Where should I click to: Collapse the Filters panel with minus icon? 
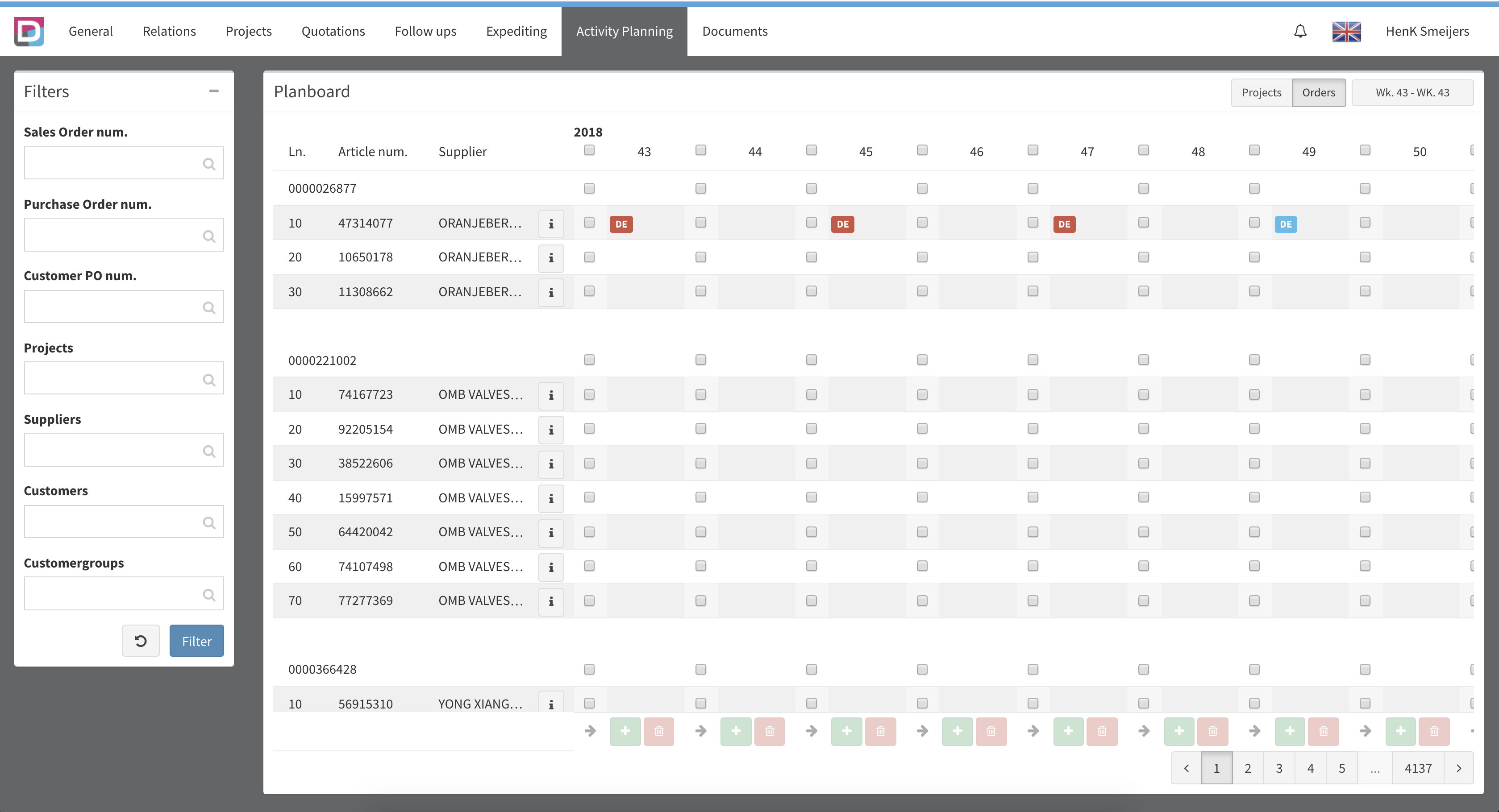pos(213,91)
